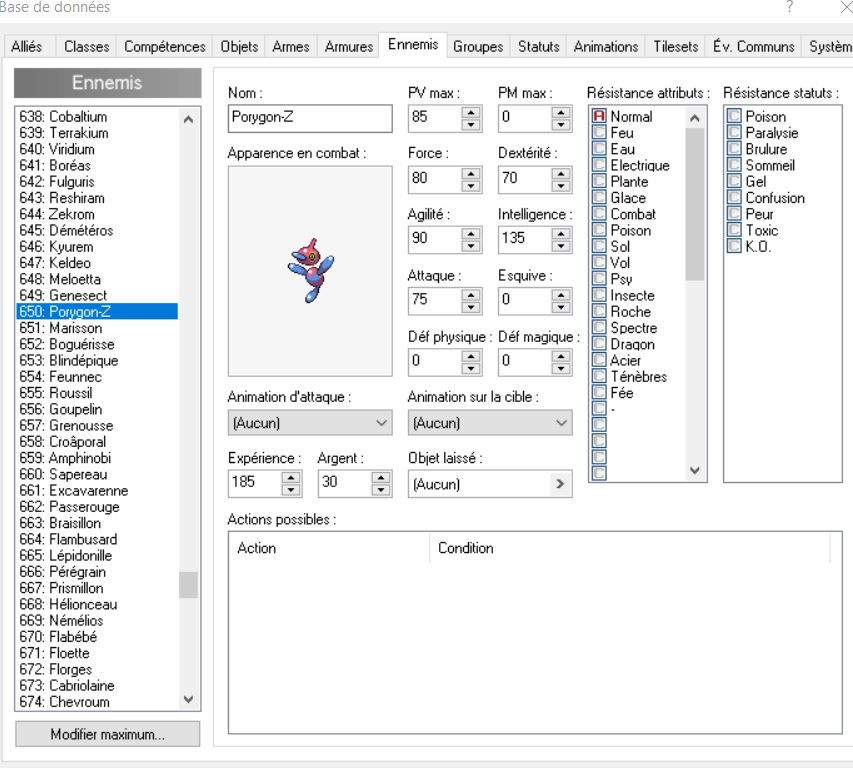Decrease Dextérité value
The height and width of the screenshot is (768, 853).
pos(561,185)
